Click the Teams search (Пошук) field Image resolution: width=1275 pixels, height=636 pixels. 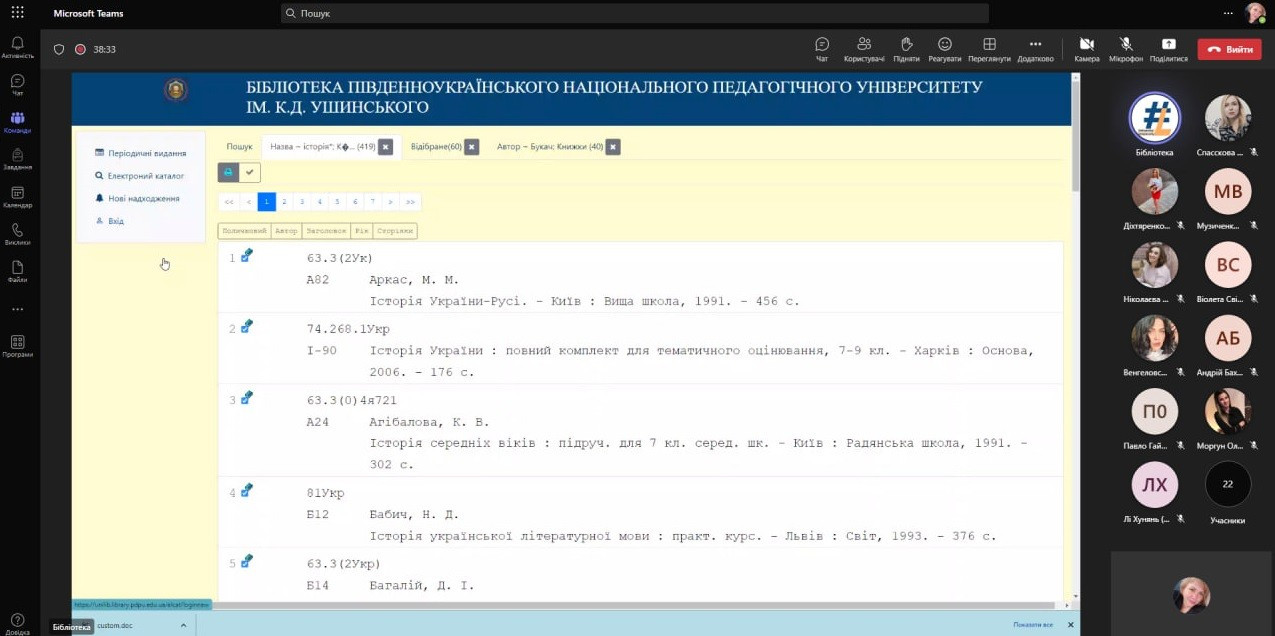click(x=635, y=13)
